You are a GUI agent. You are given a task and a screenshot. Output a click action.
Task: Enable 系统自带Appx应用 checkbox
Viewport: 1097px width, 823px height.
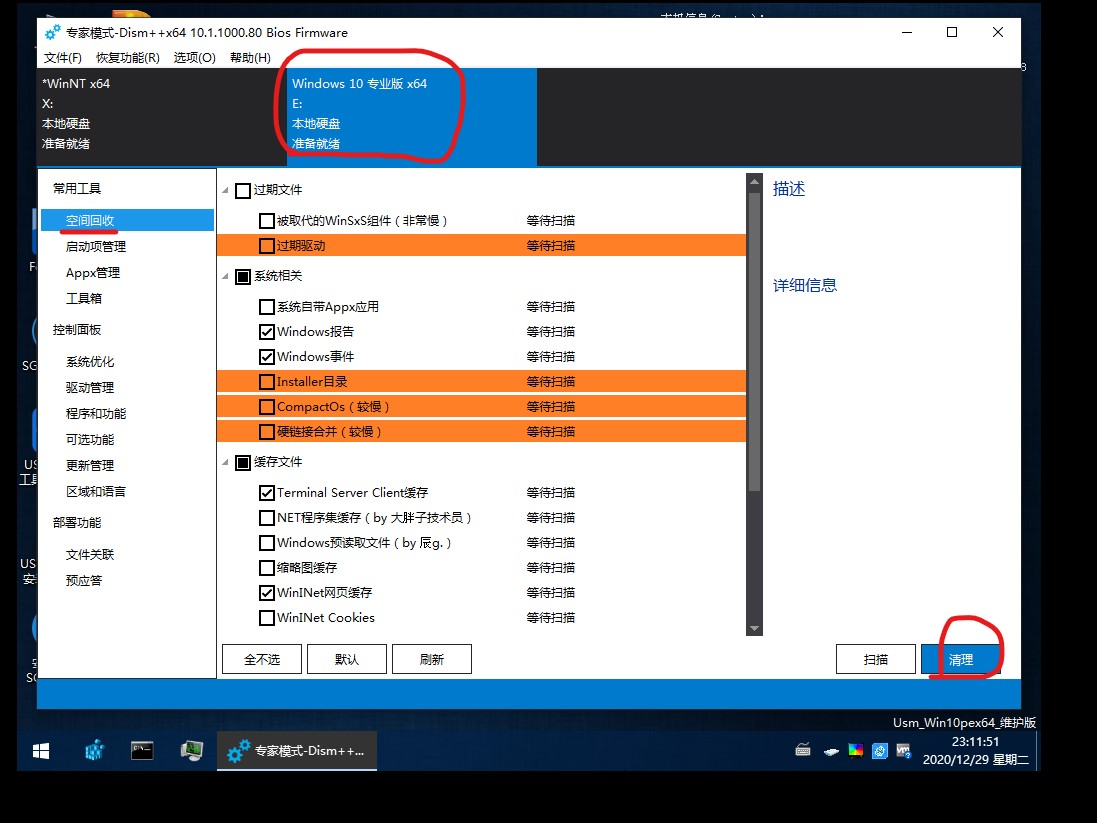click(267, 307)
